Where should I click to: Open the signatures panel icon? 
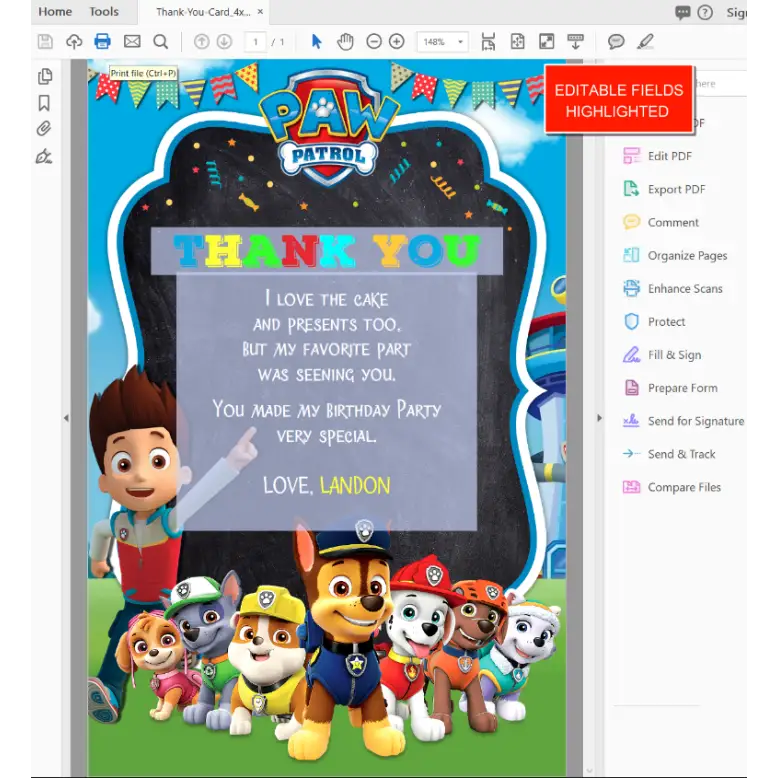click(44, 157)
